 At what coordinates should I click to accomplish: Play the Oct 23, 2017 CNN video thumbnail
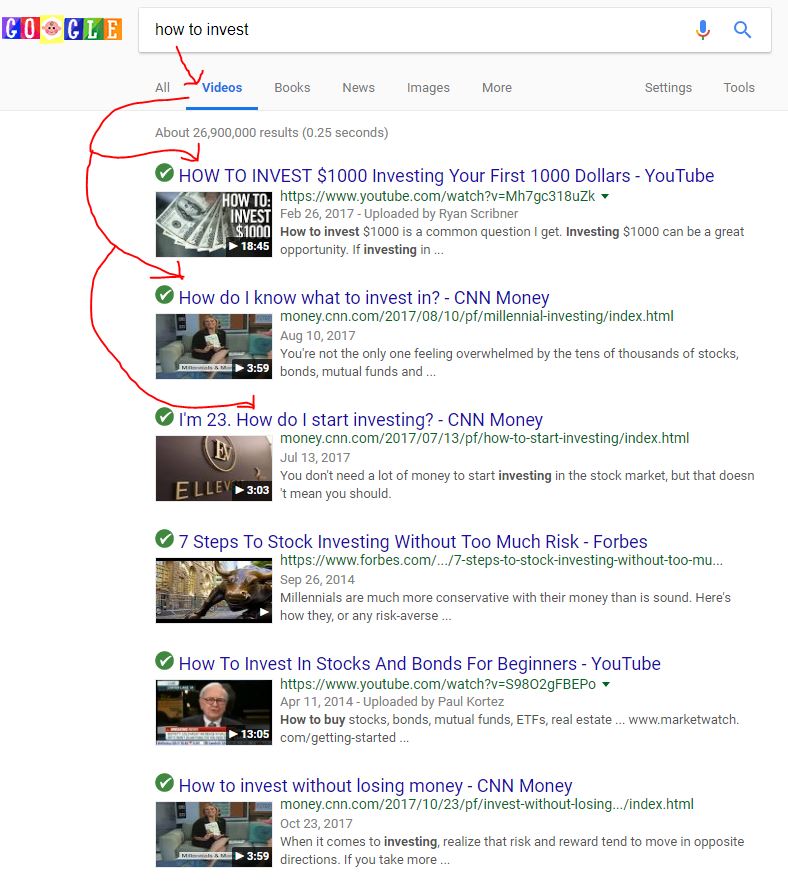pos(214,834)
